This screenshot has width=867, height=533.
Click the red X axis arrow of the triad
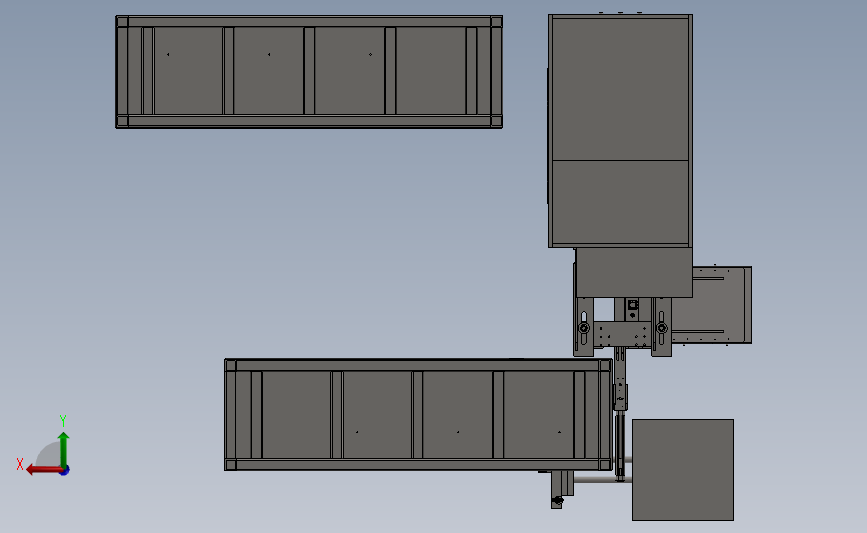[x=43, y=470]
